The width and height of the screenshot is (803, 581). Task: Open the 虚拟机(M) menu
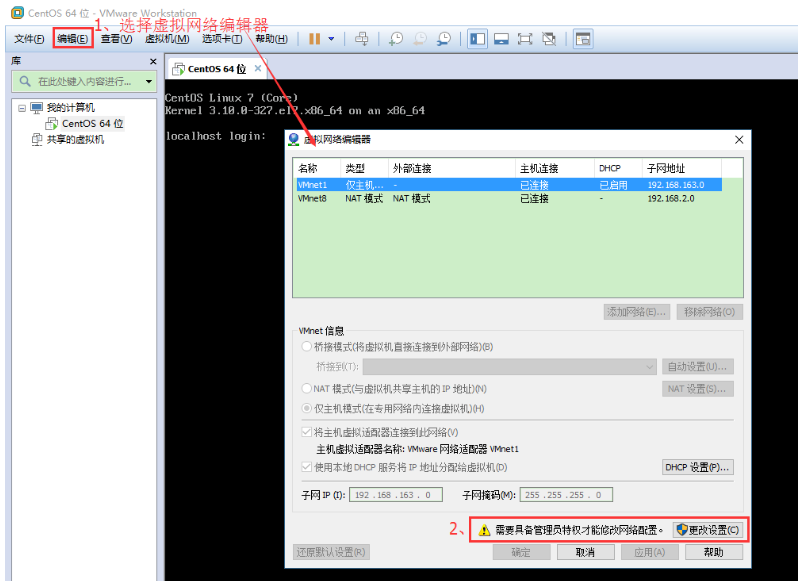pos(166,39)
